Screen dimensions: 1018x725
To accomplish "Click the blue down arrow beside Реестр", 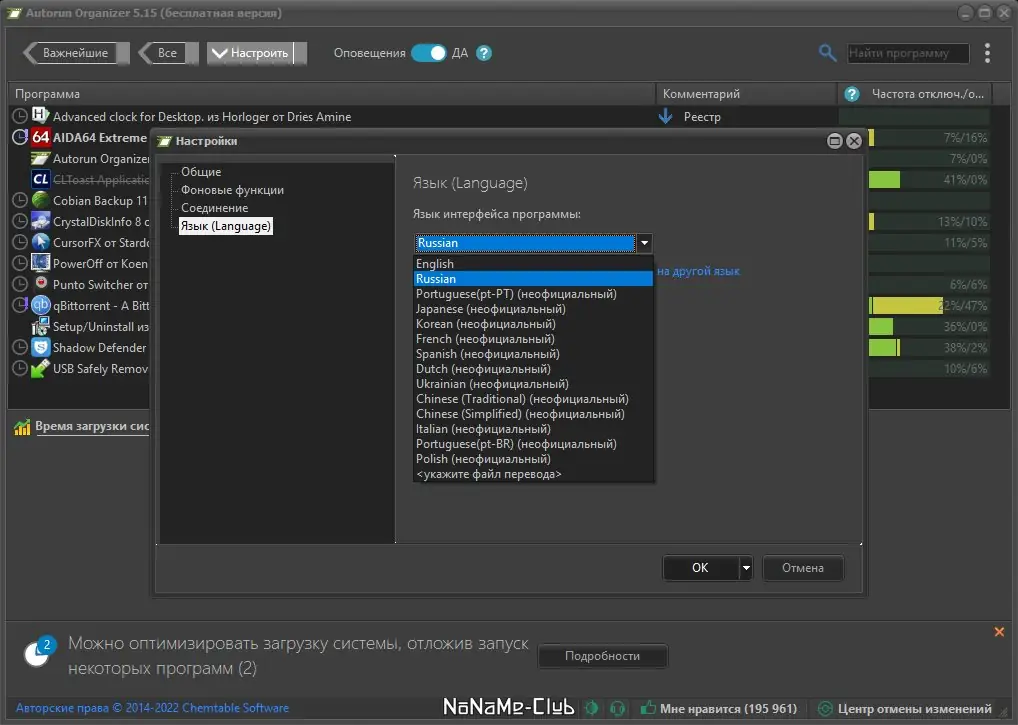I will click(665, 116).
